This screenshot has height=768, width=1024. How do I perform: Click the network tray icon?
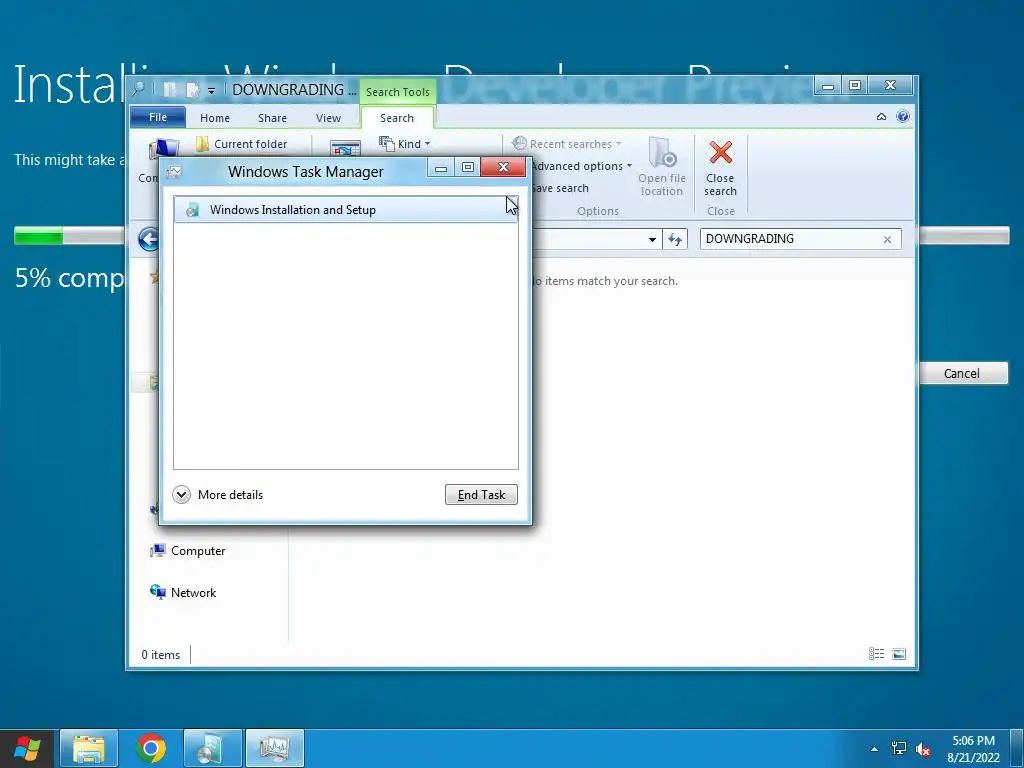coord(899,748)
